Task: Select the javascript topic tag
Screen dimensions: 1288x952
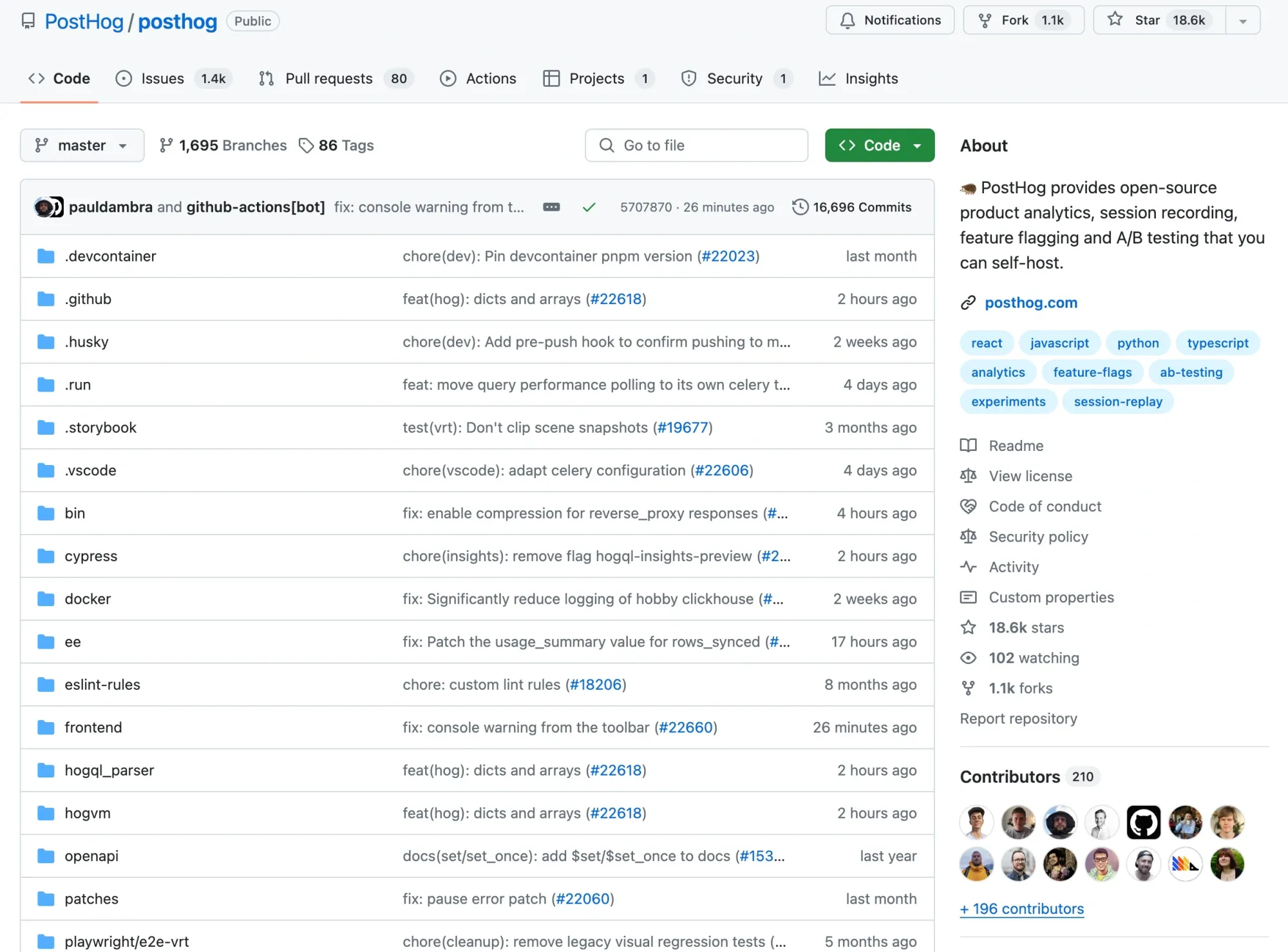Action: (x=1059, y=343)
